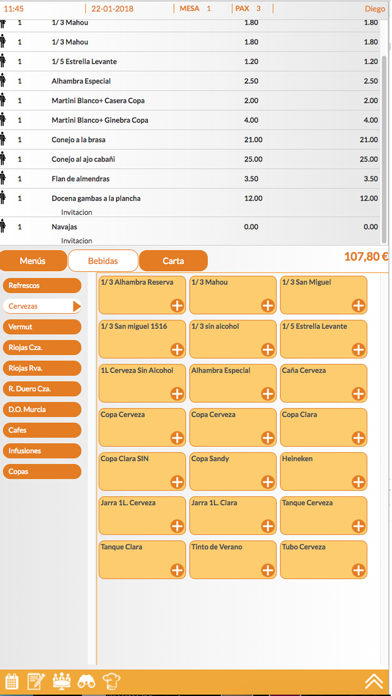Viewport: 392px width, 696px height.
Task: Add Jarra 1L. Clara with plus icon
Action: (268, 526)
